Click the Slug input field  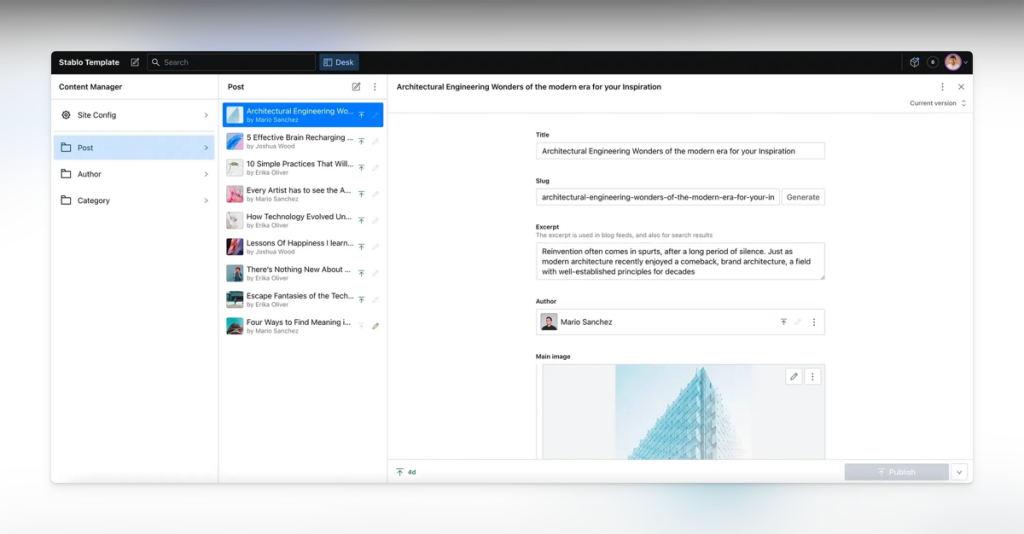658,197
